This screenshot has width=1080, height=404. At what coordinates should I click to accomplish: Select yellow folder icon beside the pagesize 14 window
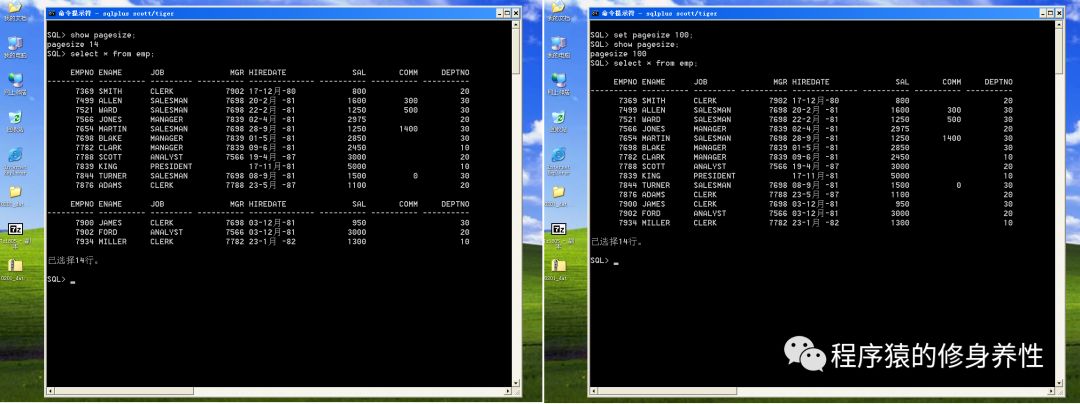(15, 194)
